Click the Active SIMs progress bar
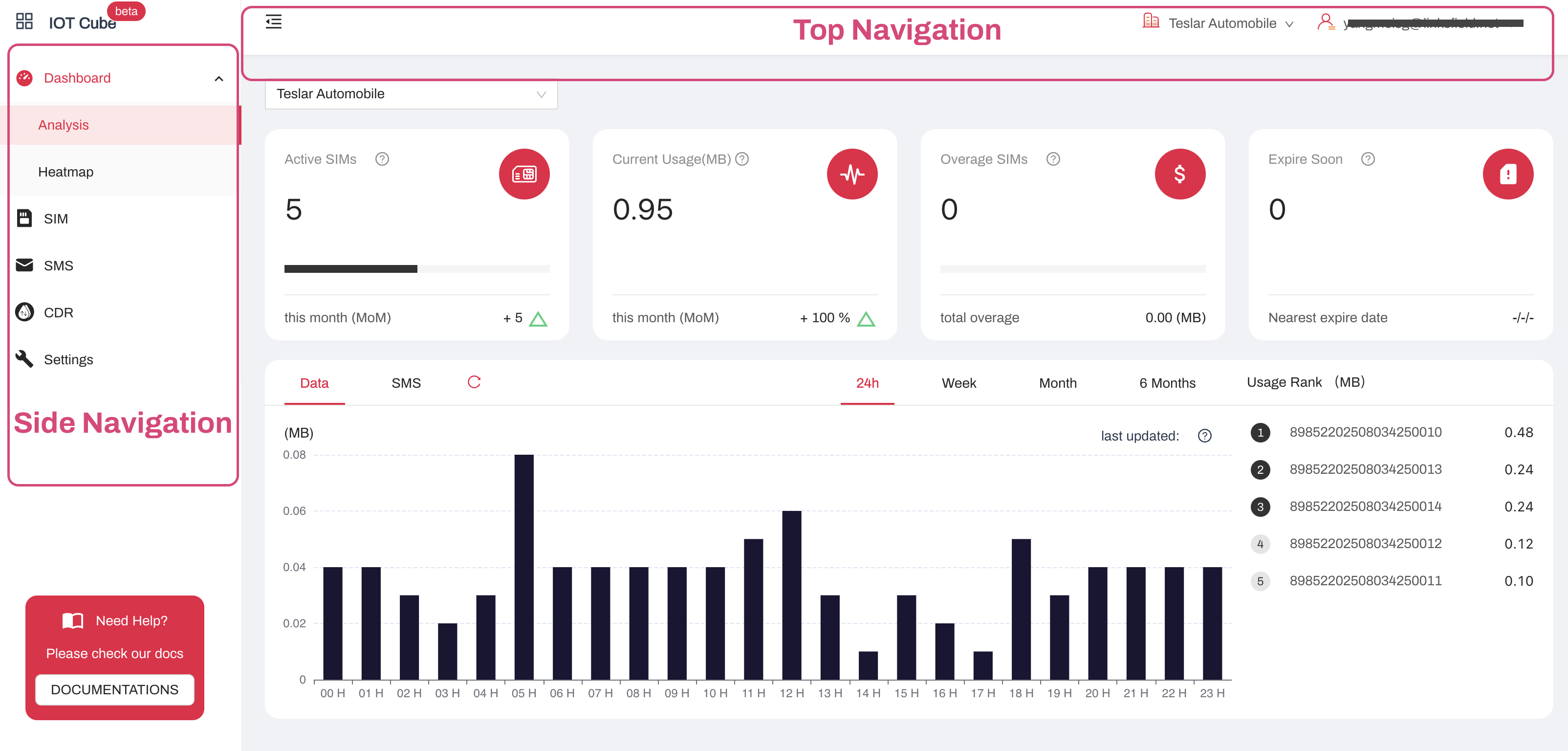The height and width of the screenshot is (751, 1568). (x=417, y=268)
